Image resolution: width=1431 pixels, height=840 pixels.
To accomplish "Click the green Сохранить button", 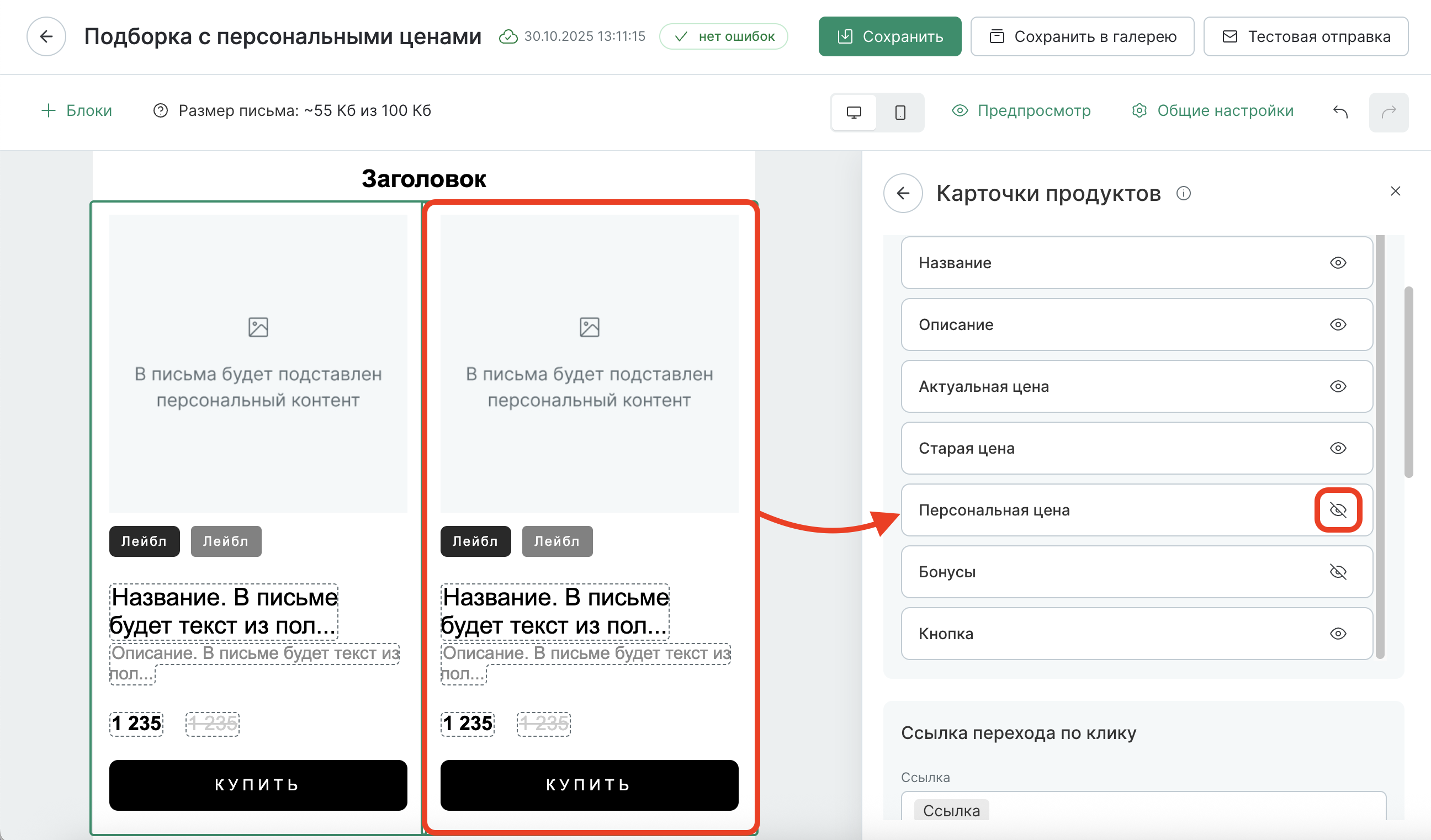I will click(890, 36).
